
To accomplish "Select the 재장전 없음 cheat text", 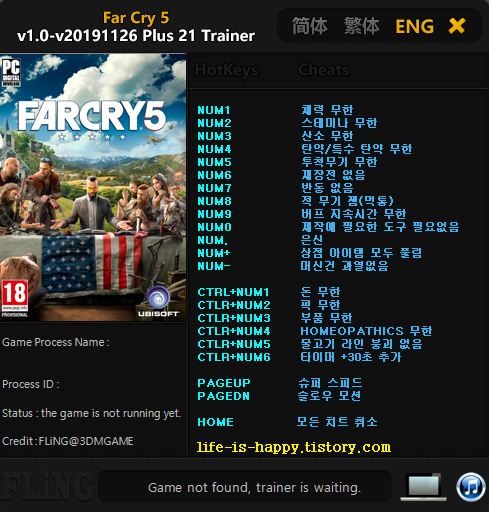I will tap(333, 175).
